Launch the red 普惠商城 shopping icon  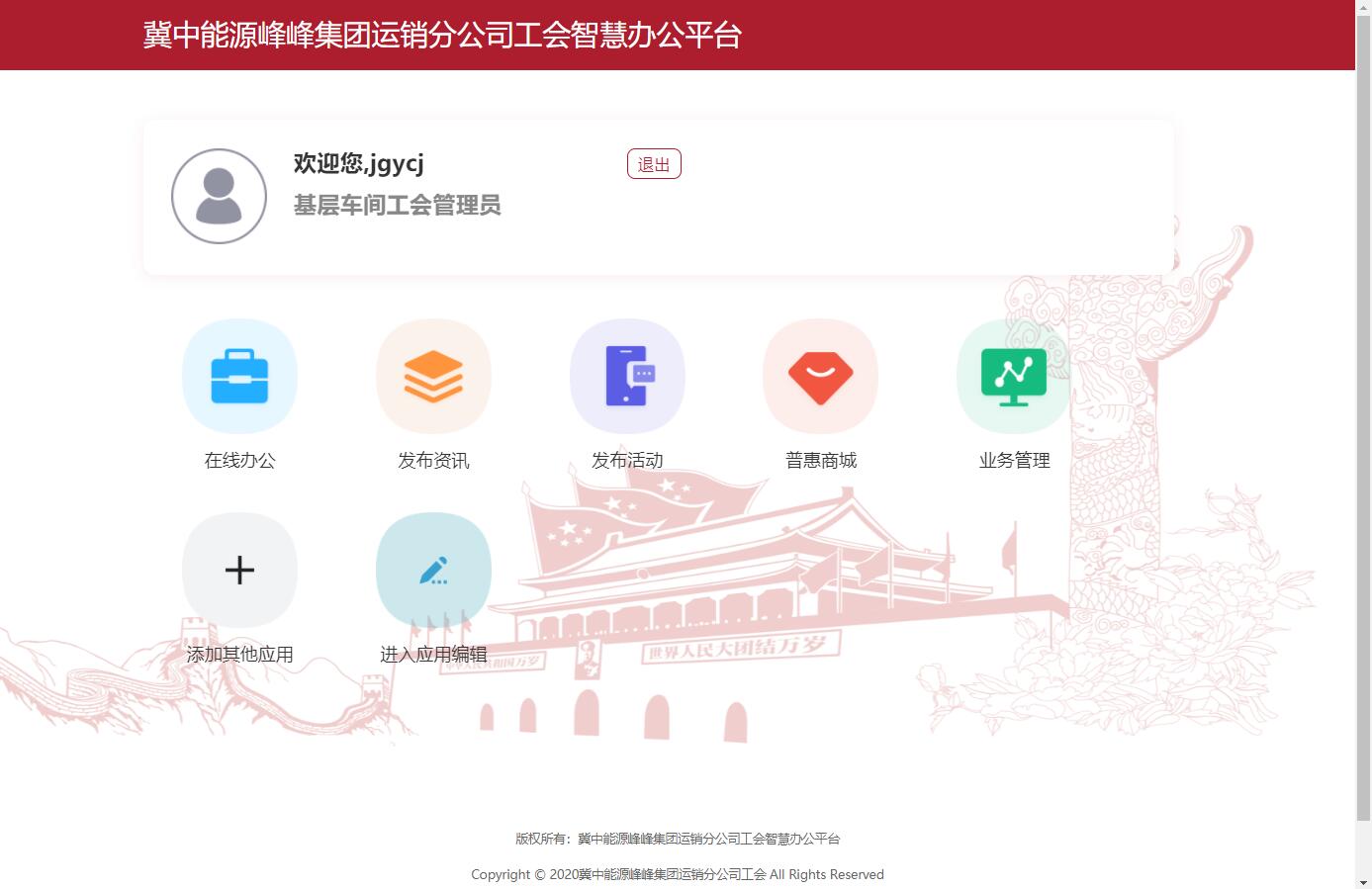820,377
